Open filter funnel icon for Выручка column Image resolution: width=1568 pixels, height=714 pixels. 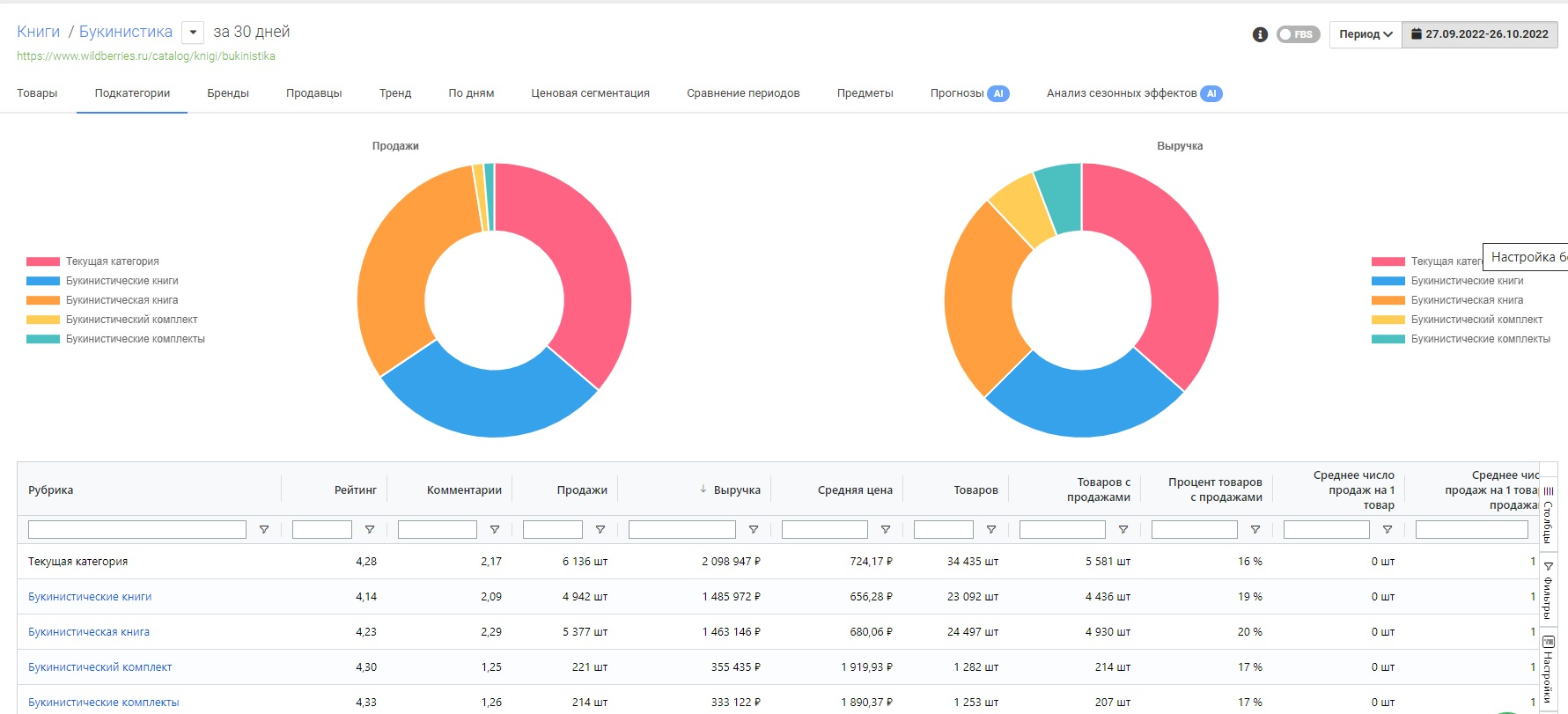(753, 530)
